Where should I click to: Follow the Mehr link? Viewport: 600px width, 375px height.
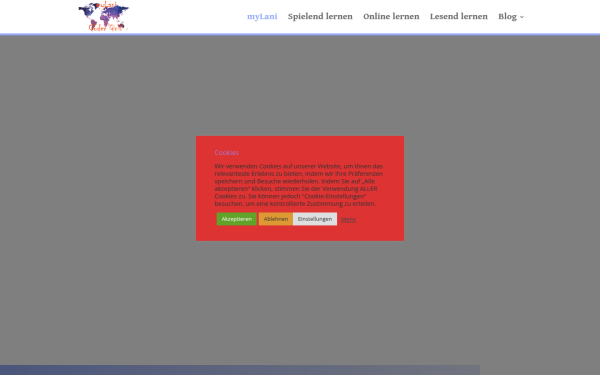[x=348, y=219]
